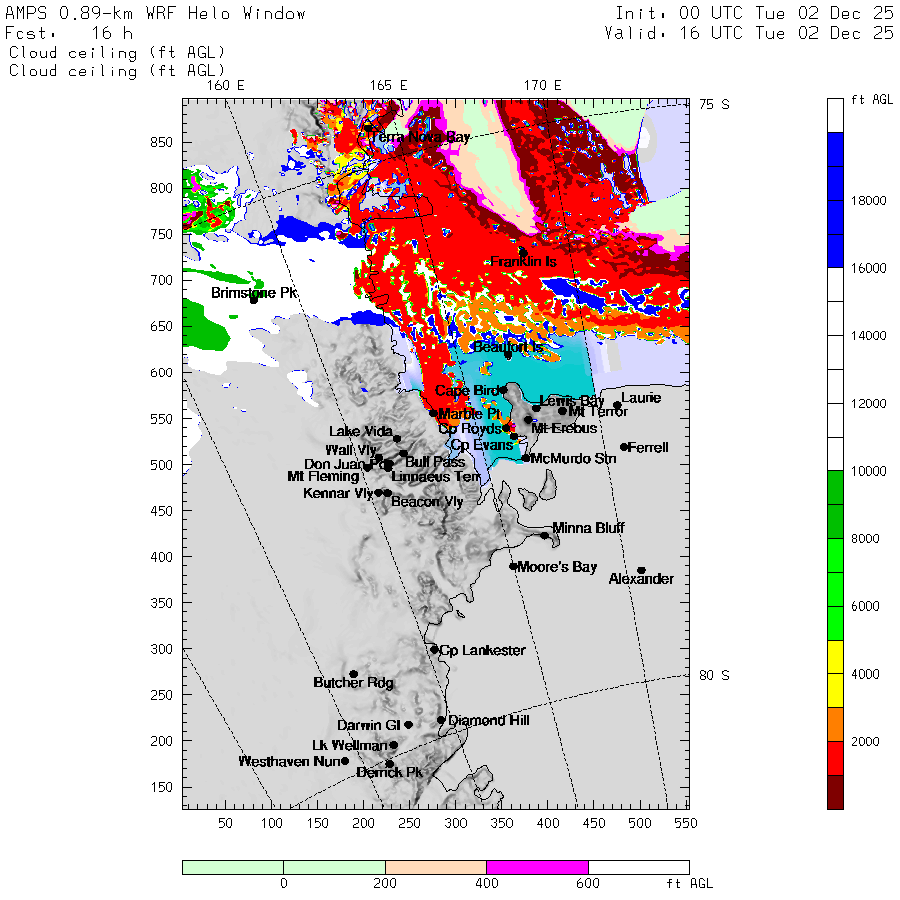The width and height of the screenshot is (900, 900).
Task: Click the Mt Fleming label
Action: coord(323,476)
